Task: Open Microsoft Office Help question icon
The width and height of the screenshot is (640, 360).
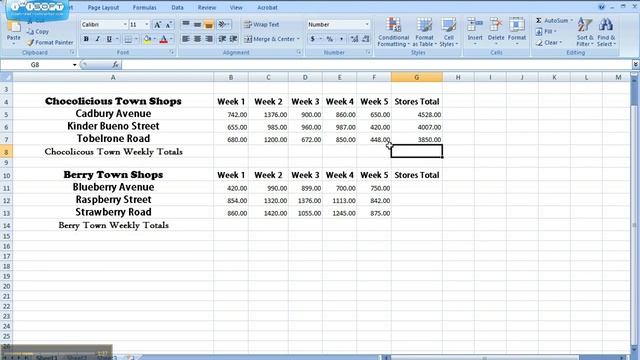Action: (601, 7)
